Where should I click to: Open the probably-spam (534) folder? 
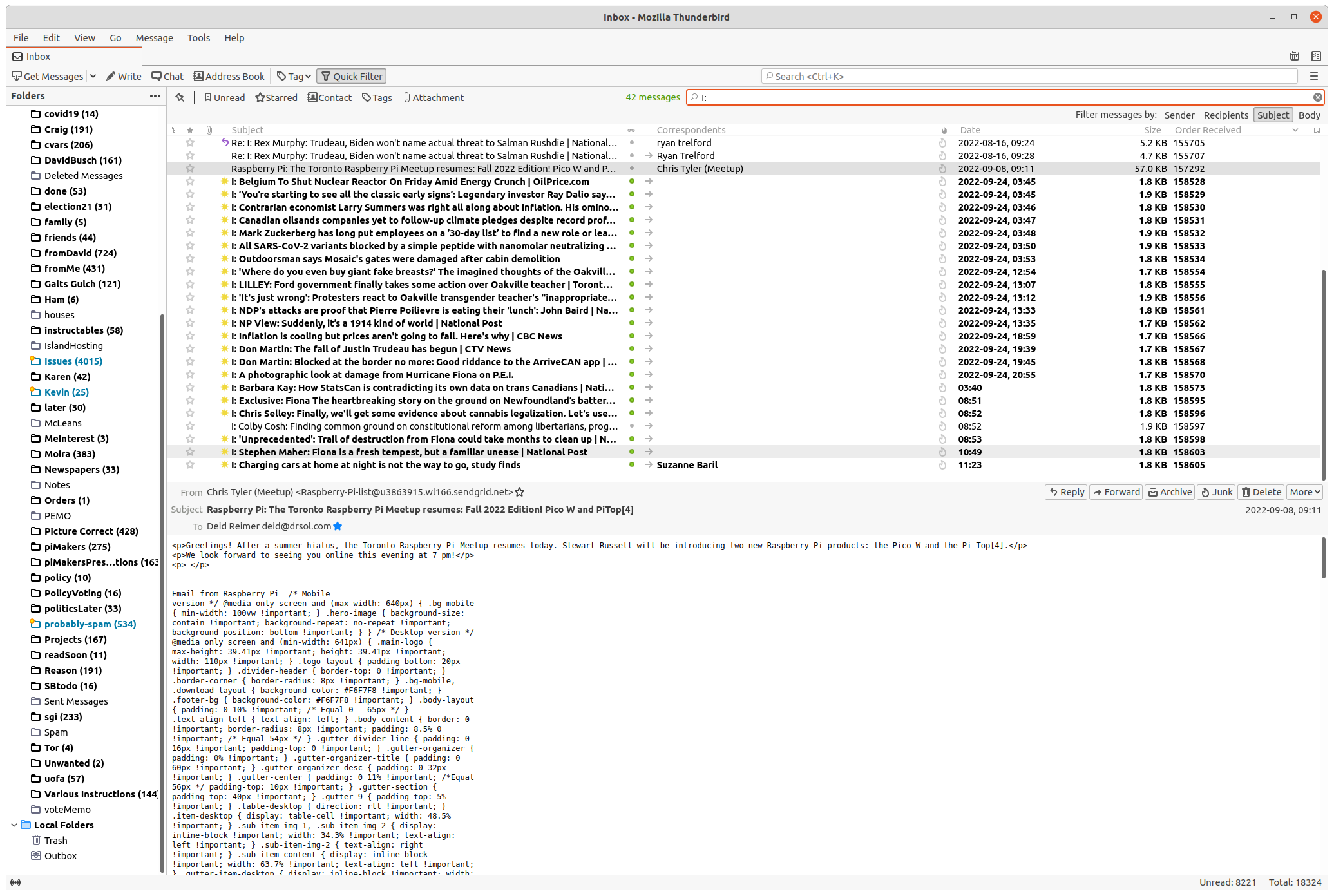[x=90, y=624]
